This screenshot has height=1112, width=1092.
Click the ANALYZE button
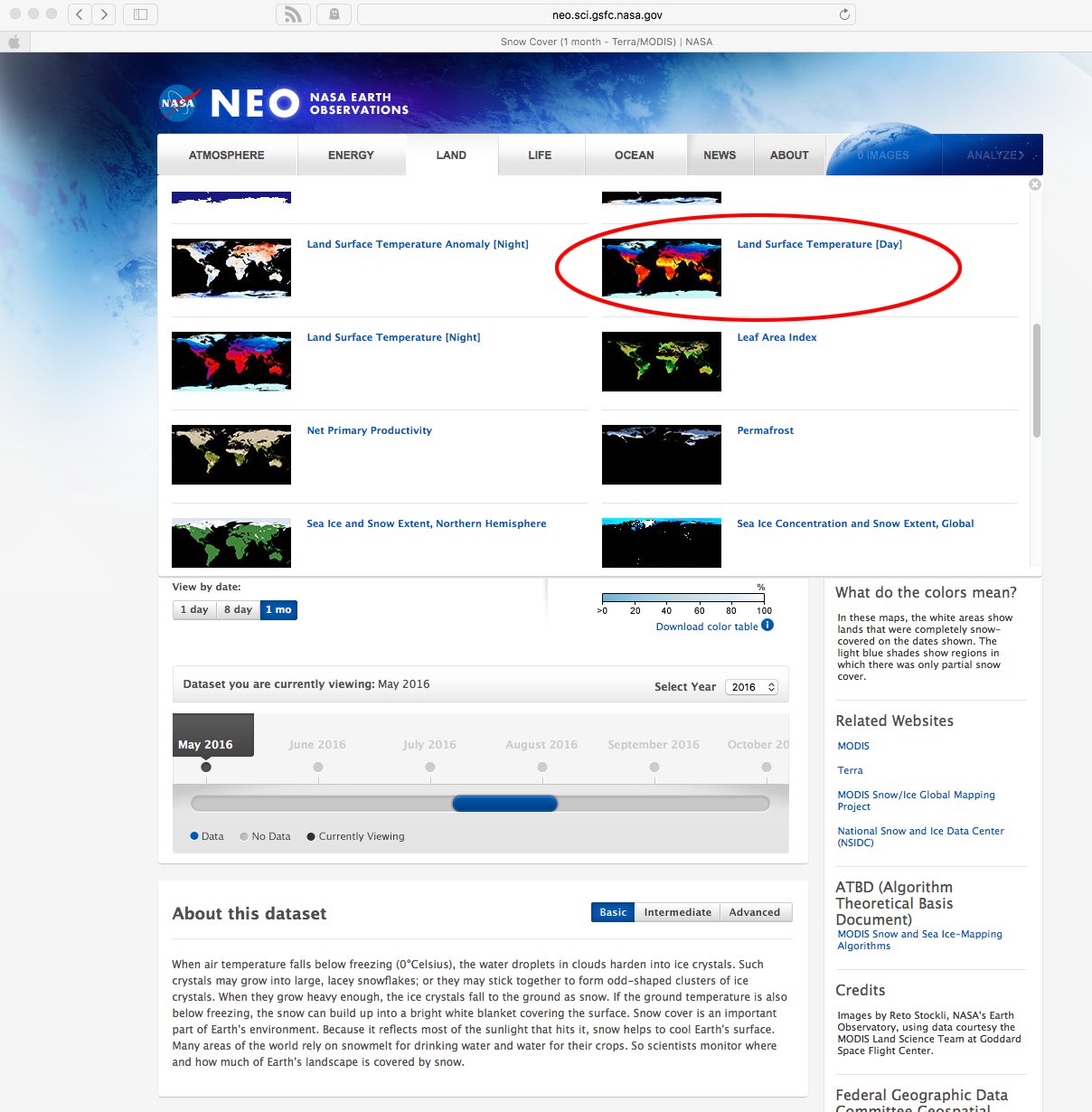[994, 155]
